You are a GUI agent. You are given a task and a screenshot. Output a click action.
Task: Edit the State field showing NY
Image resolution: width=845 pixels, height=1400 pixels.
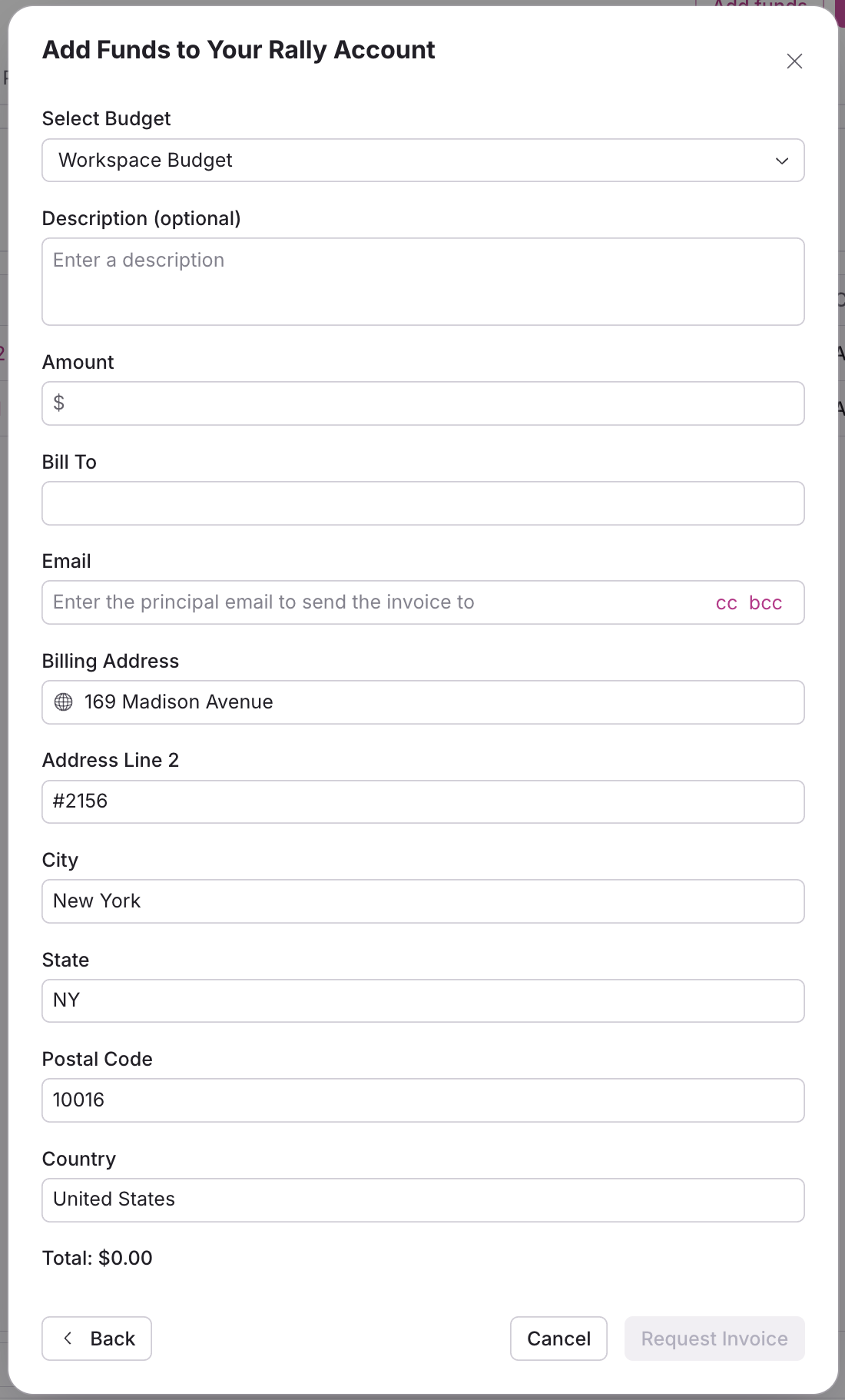coord(422,1000)
